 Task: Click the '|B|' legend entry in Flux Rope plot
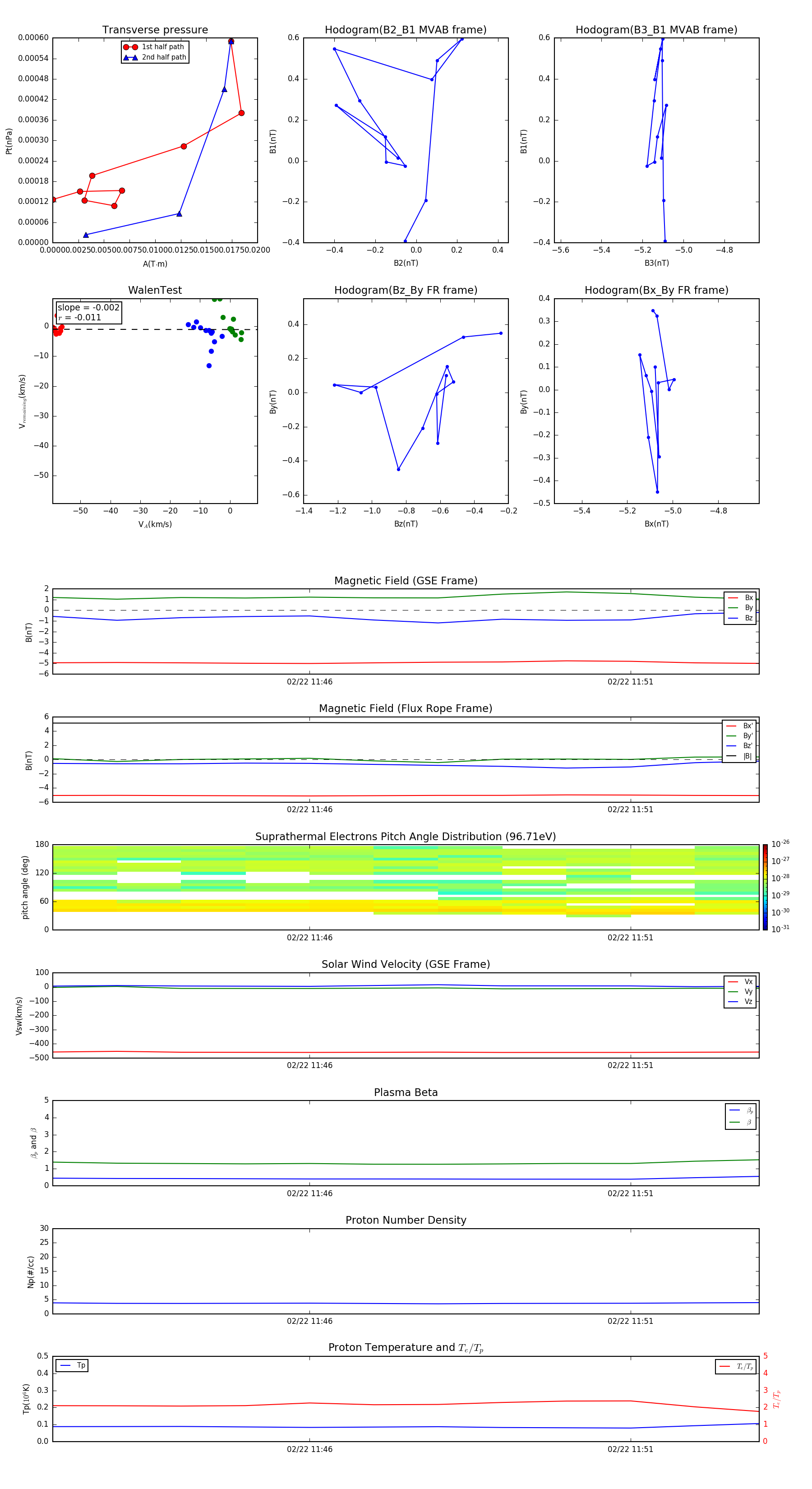739,756
